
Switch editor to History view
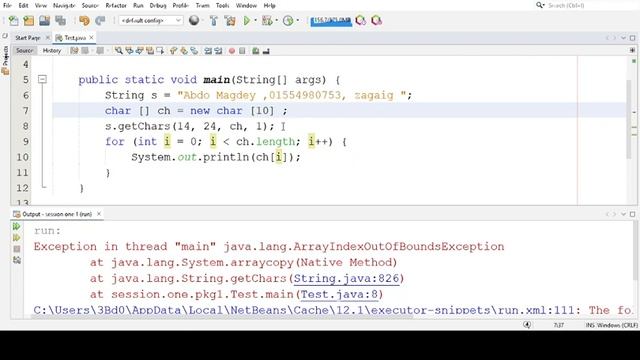(52, 51)
